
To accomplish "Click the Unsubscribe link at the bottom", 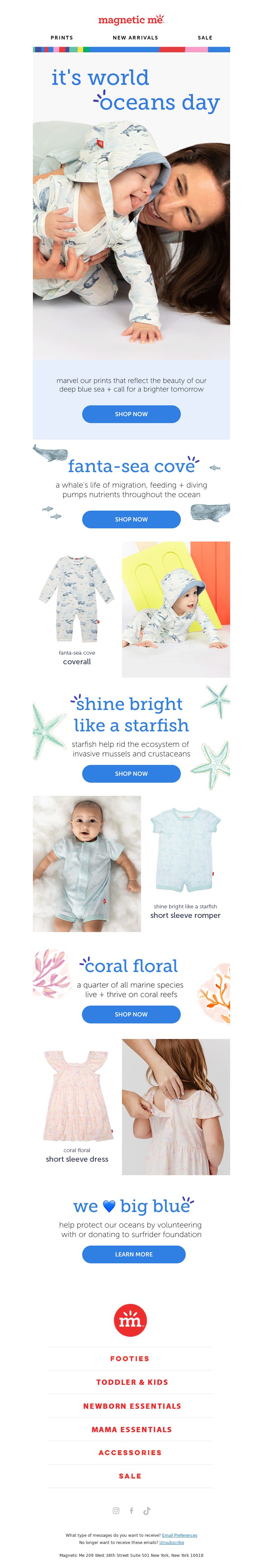I will click(172, 1542).
